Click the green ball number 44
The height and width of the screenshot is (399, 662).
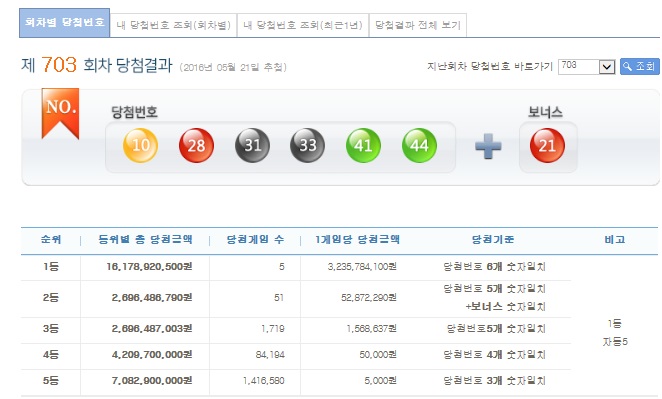click(x=419, y=145)
